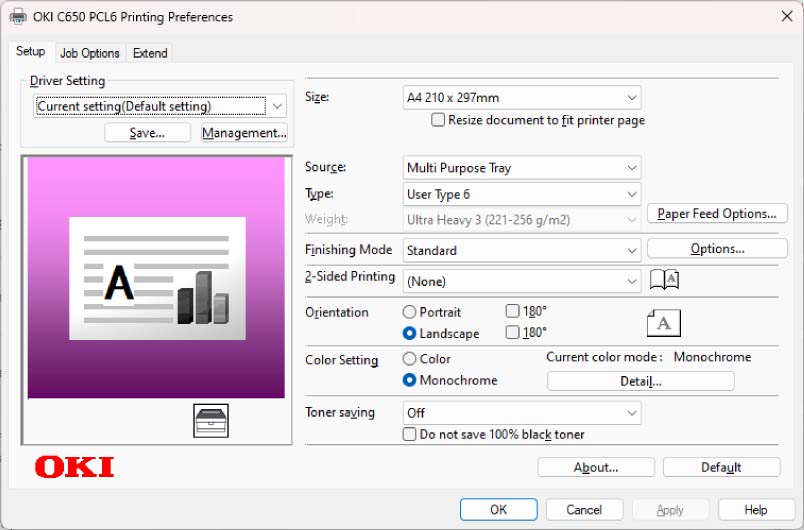Click the 'Orientation' label
The image size is (804, 530).
[x=337, y=312]
